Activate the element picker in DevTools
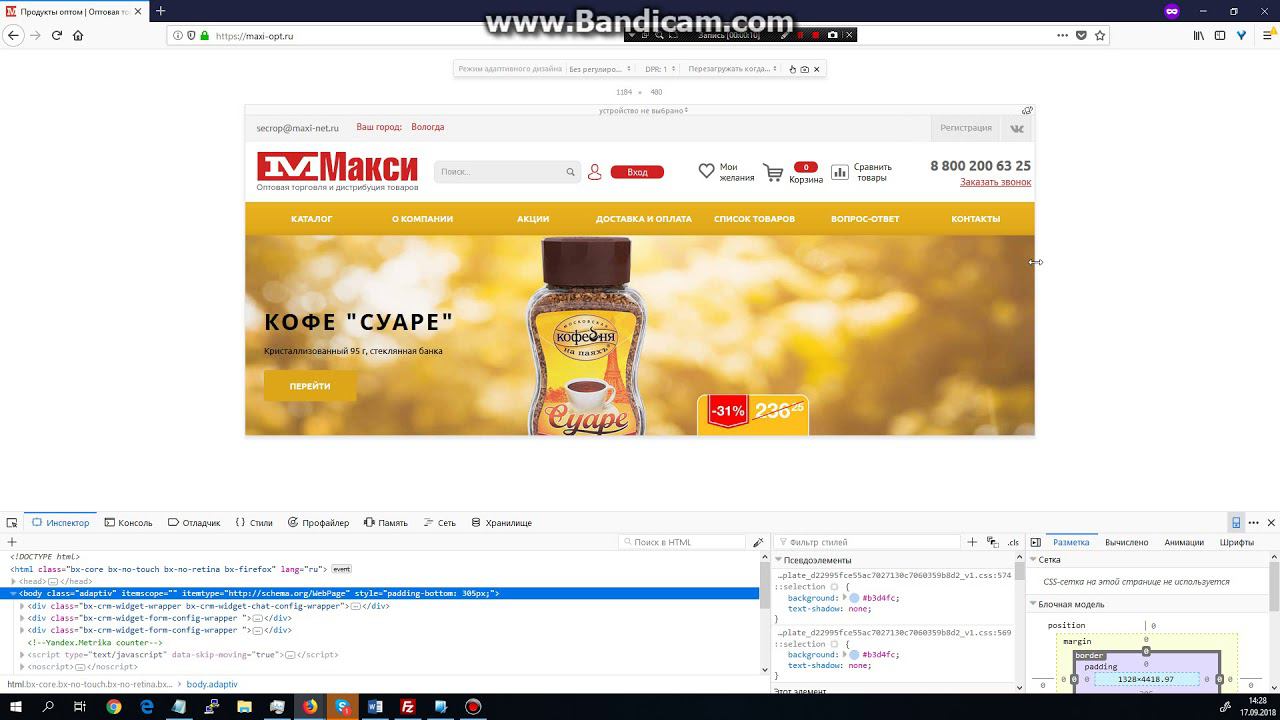Viewport: 1280px width, 720px height. pyautogui.click(x=12, y=522)
